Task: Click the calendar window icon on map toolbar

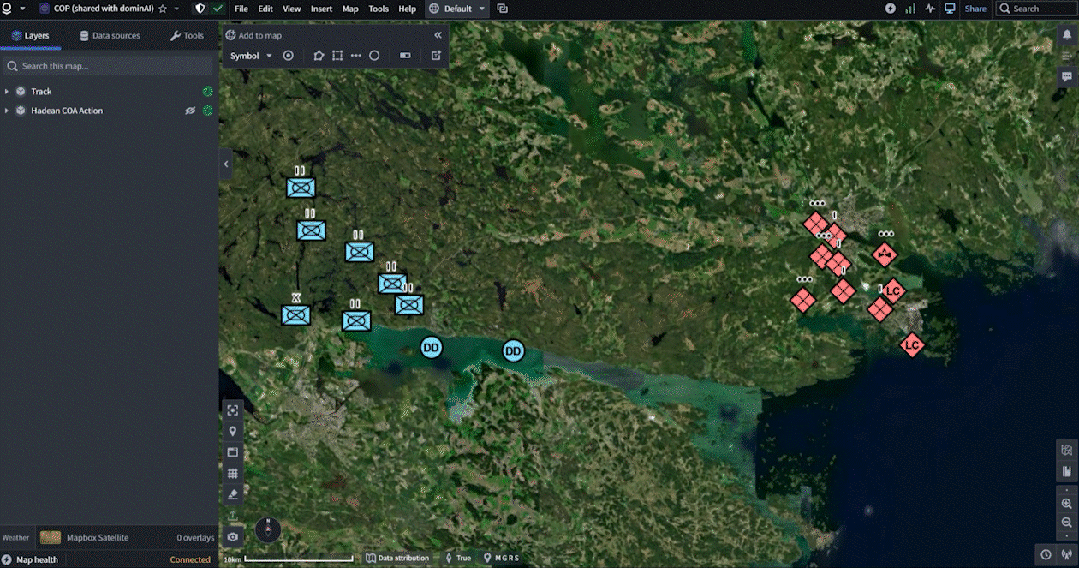Action: [233, 452]
